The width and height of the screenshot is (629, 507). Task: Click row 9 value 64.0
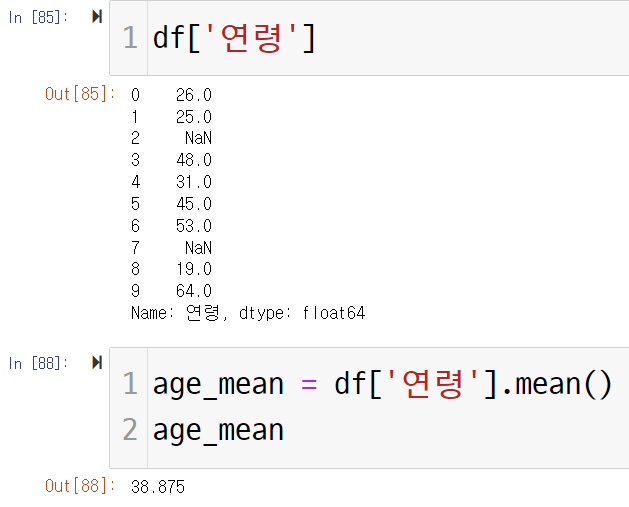[194, 291]
